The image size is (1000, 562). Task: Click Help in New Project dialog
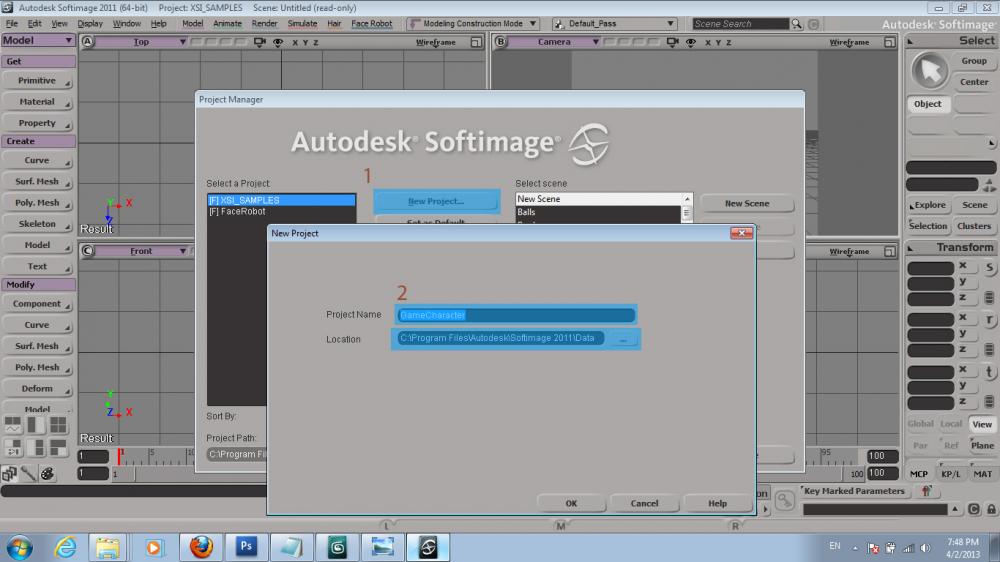[x=717, y=503]
